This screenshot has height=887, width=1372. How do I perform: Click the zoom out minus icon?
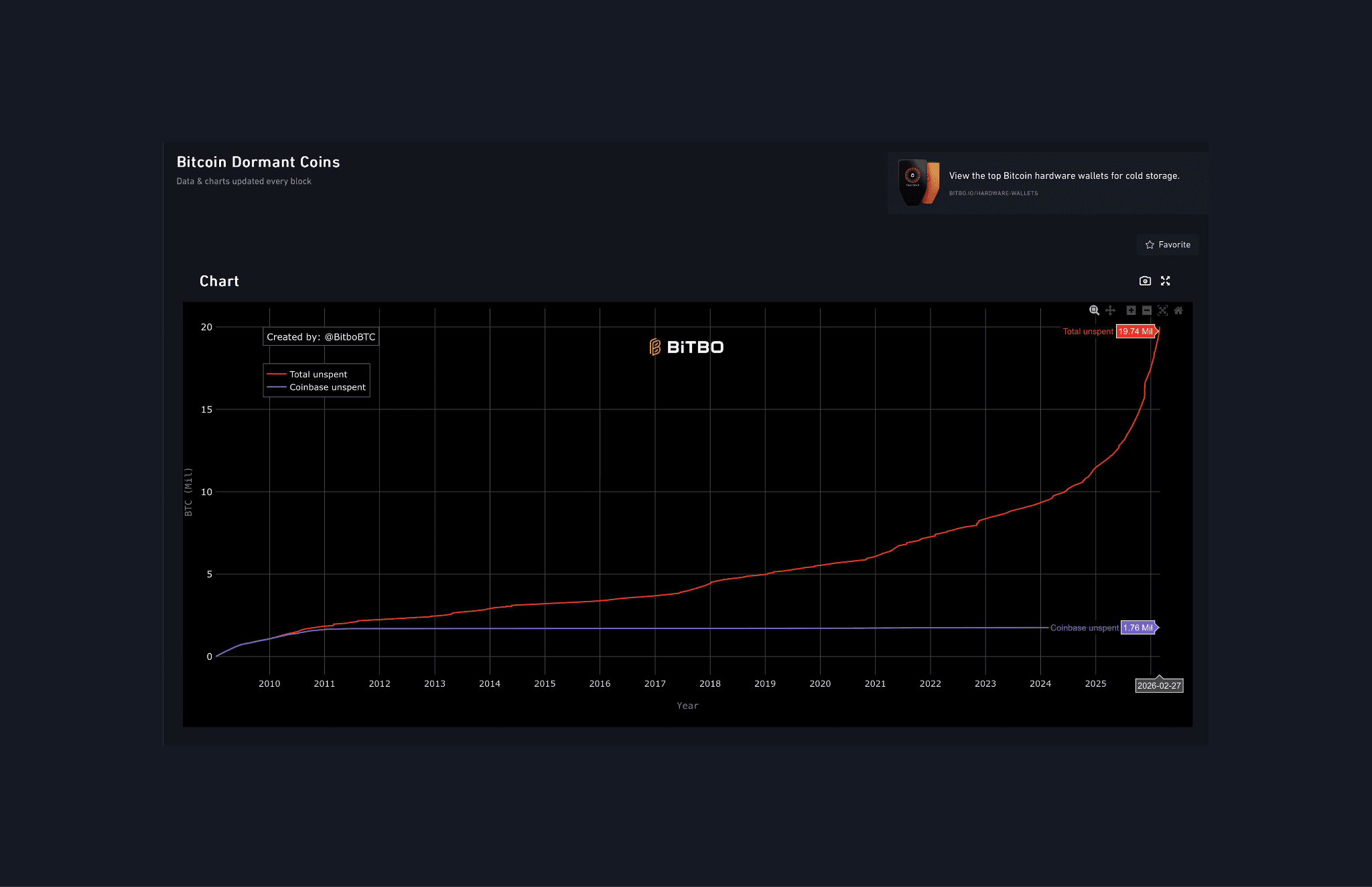pyautogui.click(x=1146, y=310)
